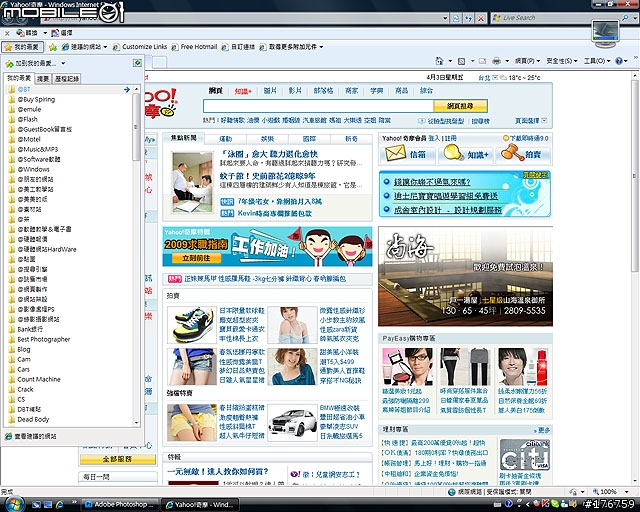Open the Tools (O) menu
Image resolution: width=640 pixels, height=512 pixels.
[x=597, y=61]
